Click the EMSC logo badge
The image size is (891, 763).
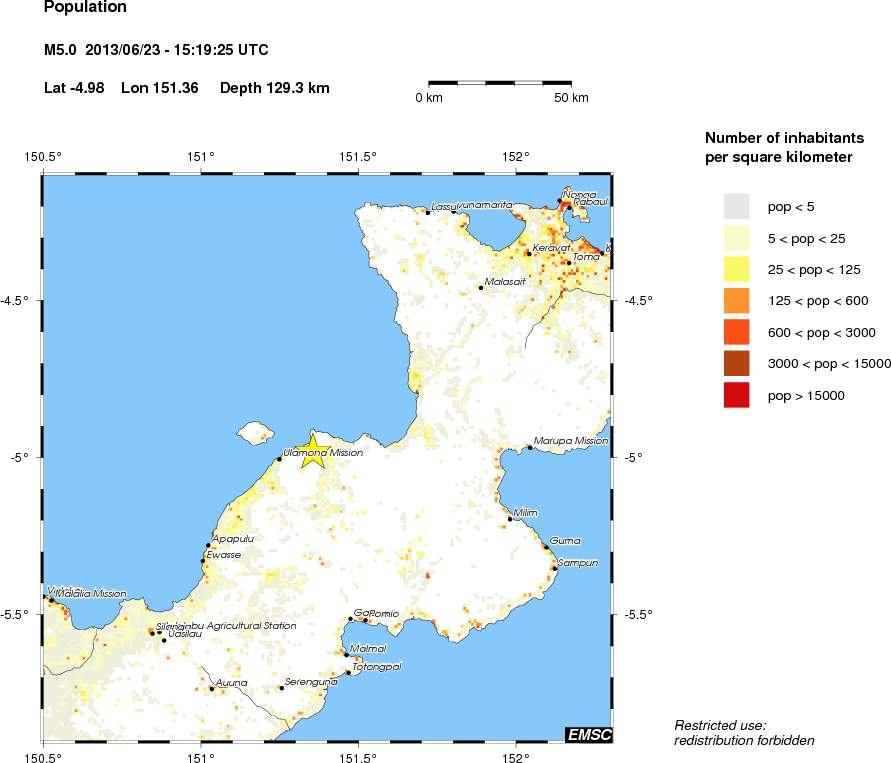point(590,735)
